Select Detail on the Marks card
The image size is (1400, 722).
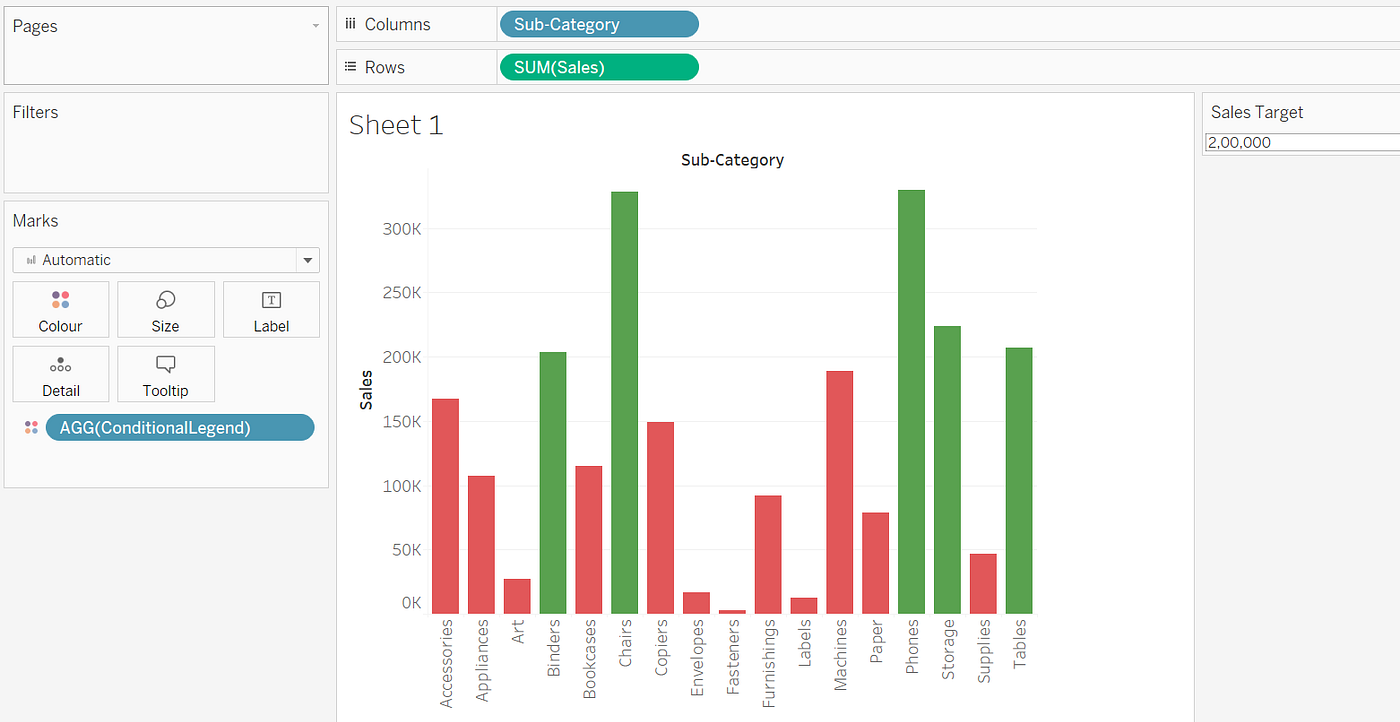tap(60, 374)
